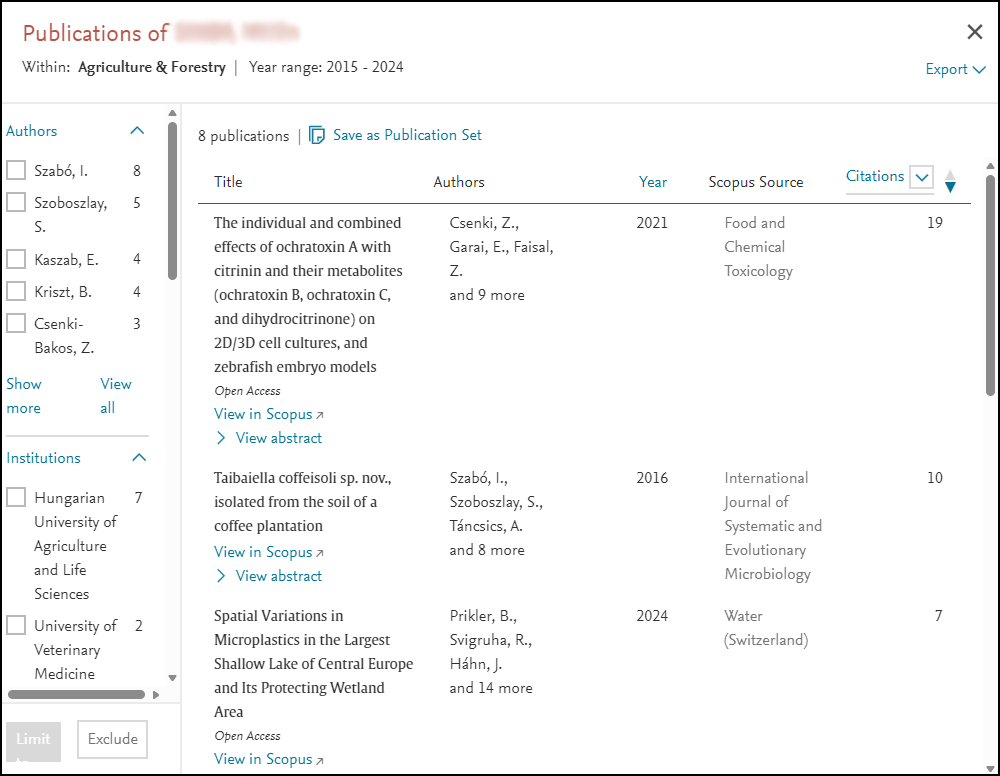Click the International Journal of Systematic source

[x=773, y=526]
